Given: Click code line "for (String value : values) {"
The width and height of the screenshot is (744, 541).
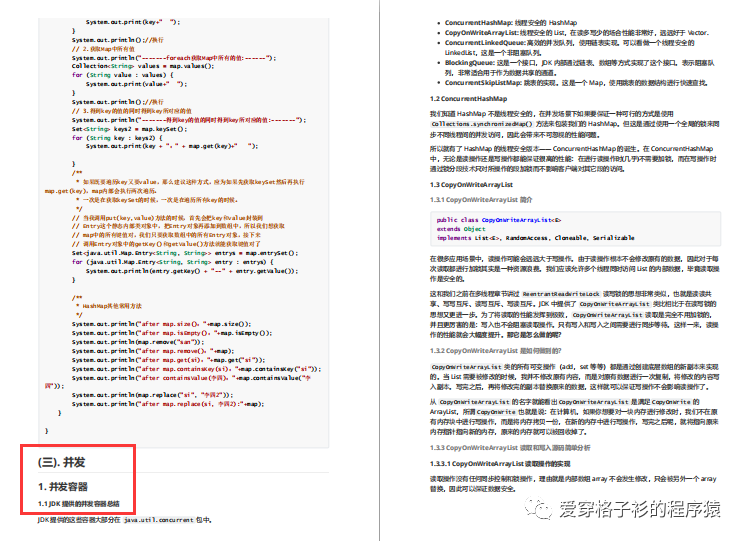Looking at the screenshot, I should pos(122,75).
